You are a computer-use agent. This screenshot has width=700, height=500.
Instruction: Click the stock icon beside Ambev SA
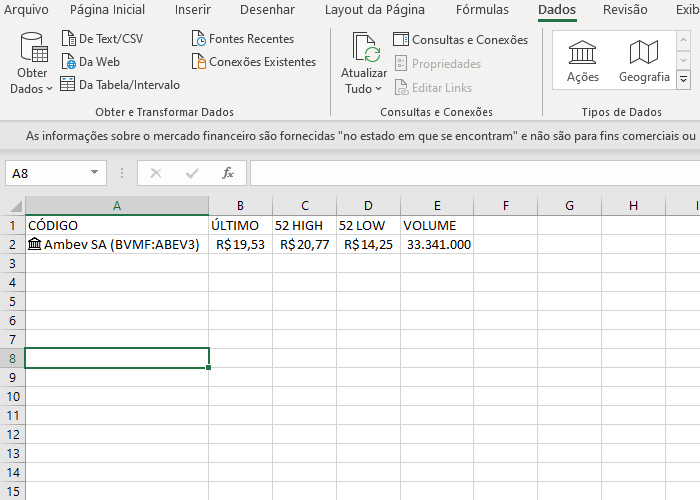(x=34, y=244)
